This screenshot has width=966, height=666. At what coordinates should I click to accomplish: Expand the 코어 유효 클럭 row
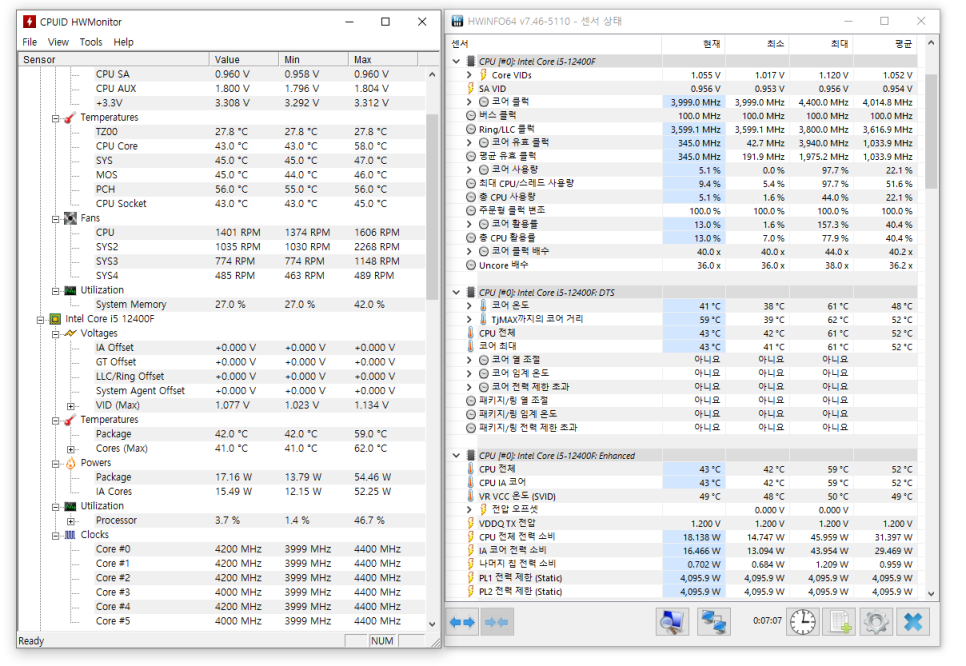(x=469, y=142)
